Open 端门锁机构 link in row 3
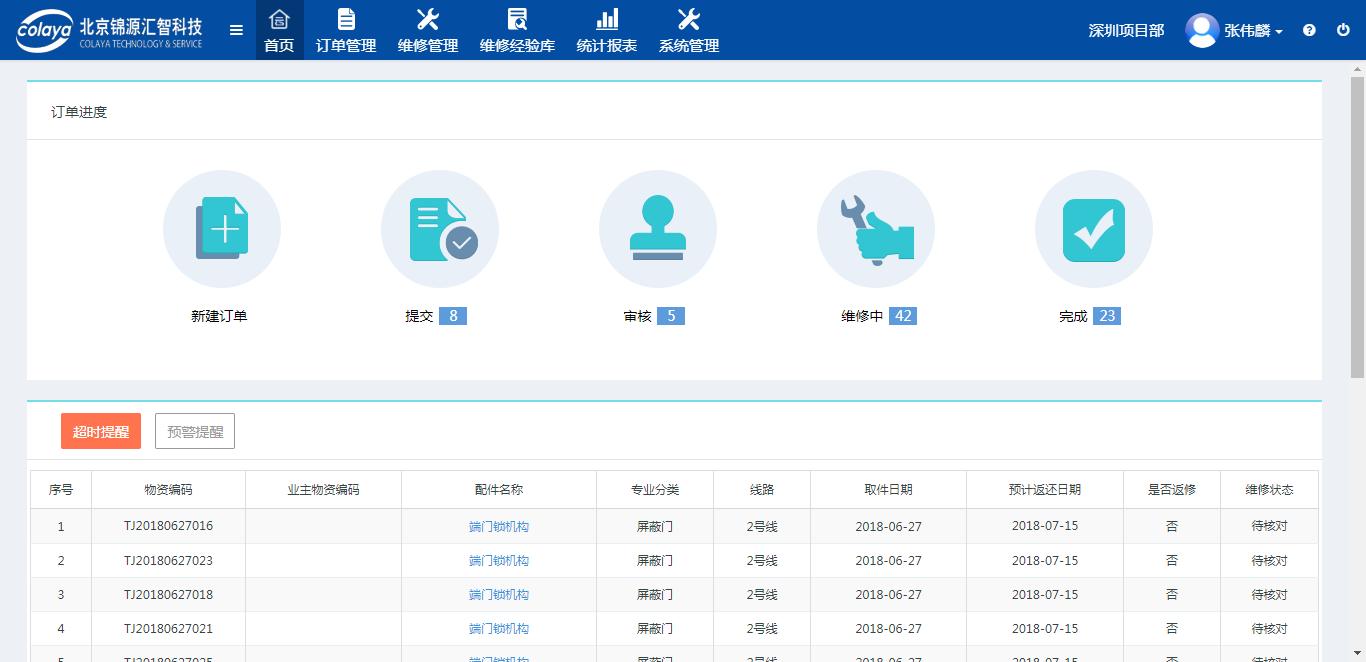Viewport: 1366px width, 662px height. (x=499, y=595)
